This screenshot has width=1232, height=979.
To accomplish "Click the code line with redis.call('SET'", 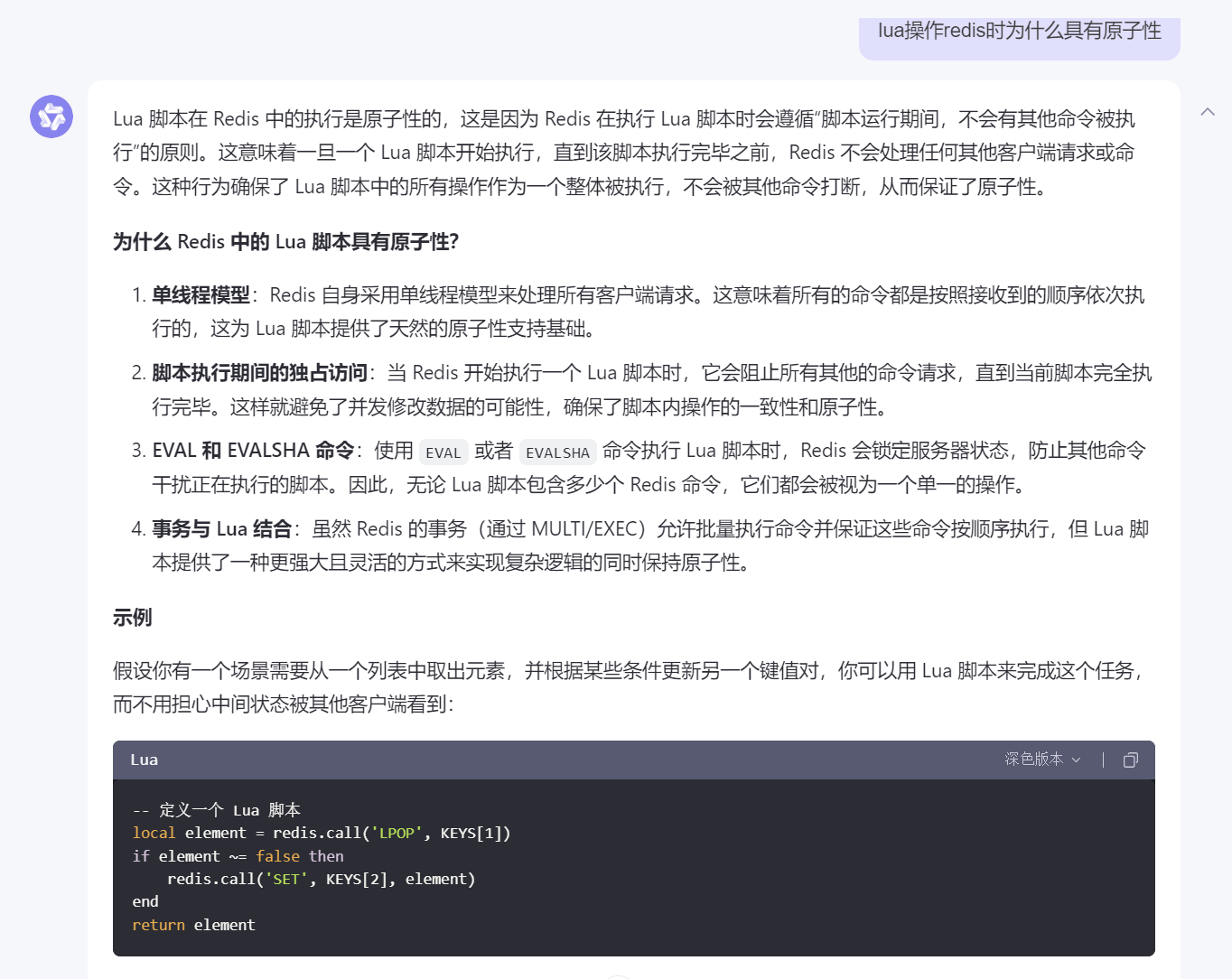I will (x=321, y=879).
